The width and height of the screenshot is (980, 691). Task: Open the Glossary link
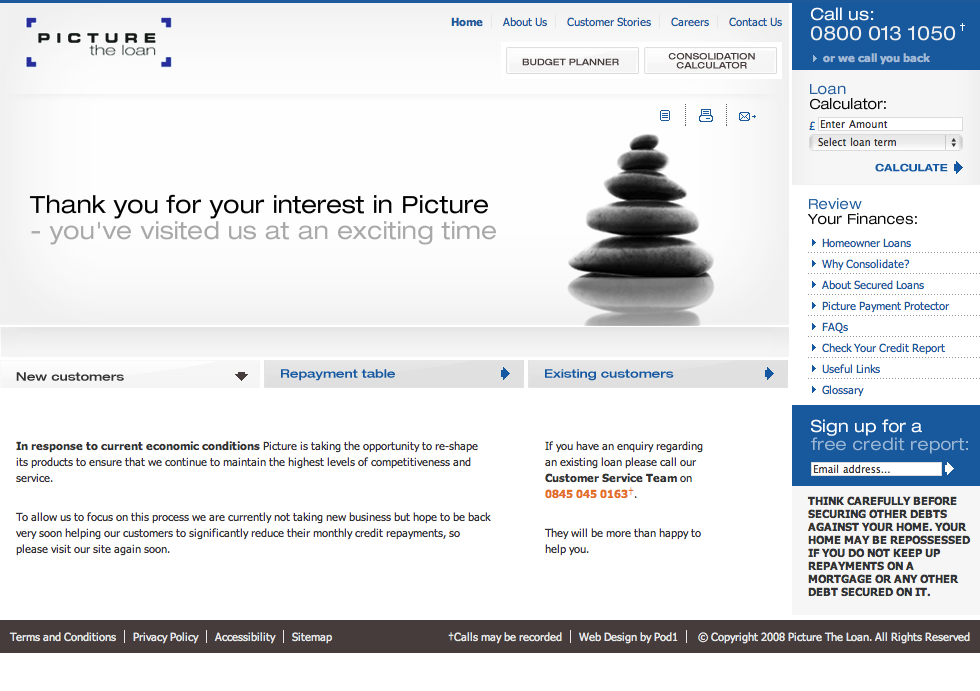842,390
